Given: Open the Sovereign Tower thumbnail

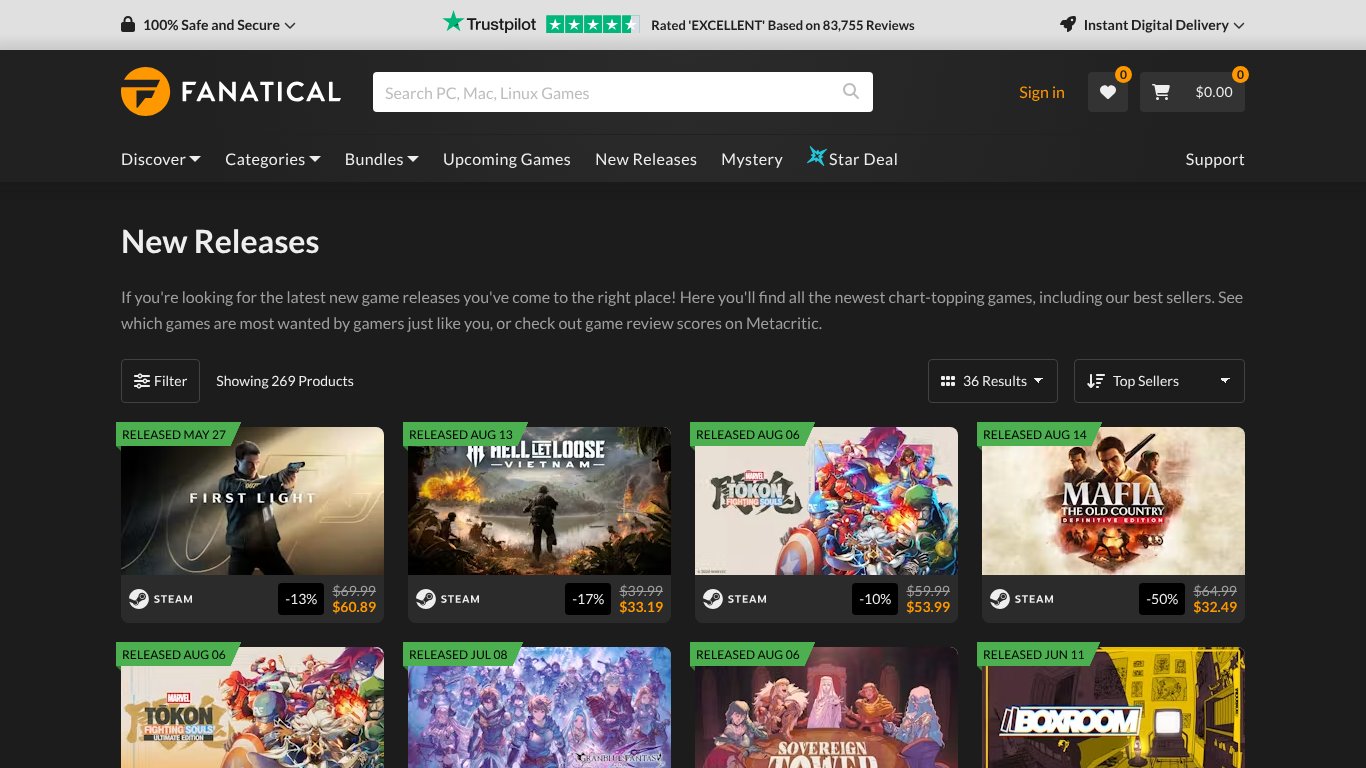Looking at the screenshot, I should point(826,707).
